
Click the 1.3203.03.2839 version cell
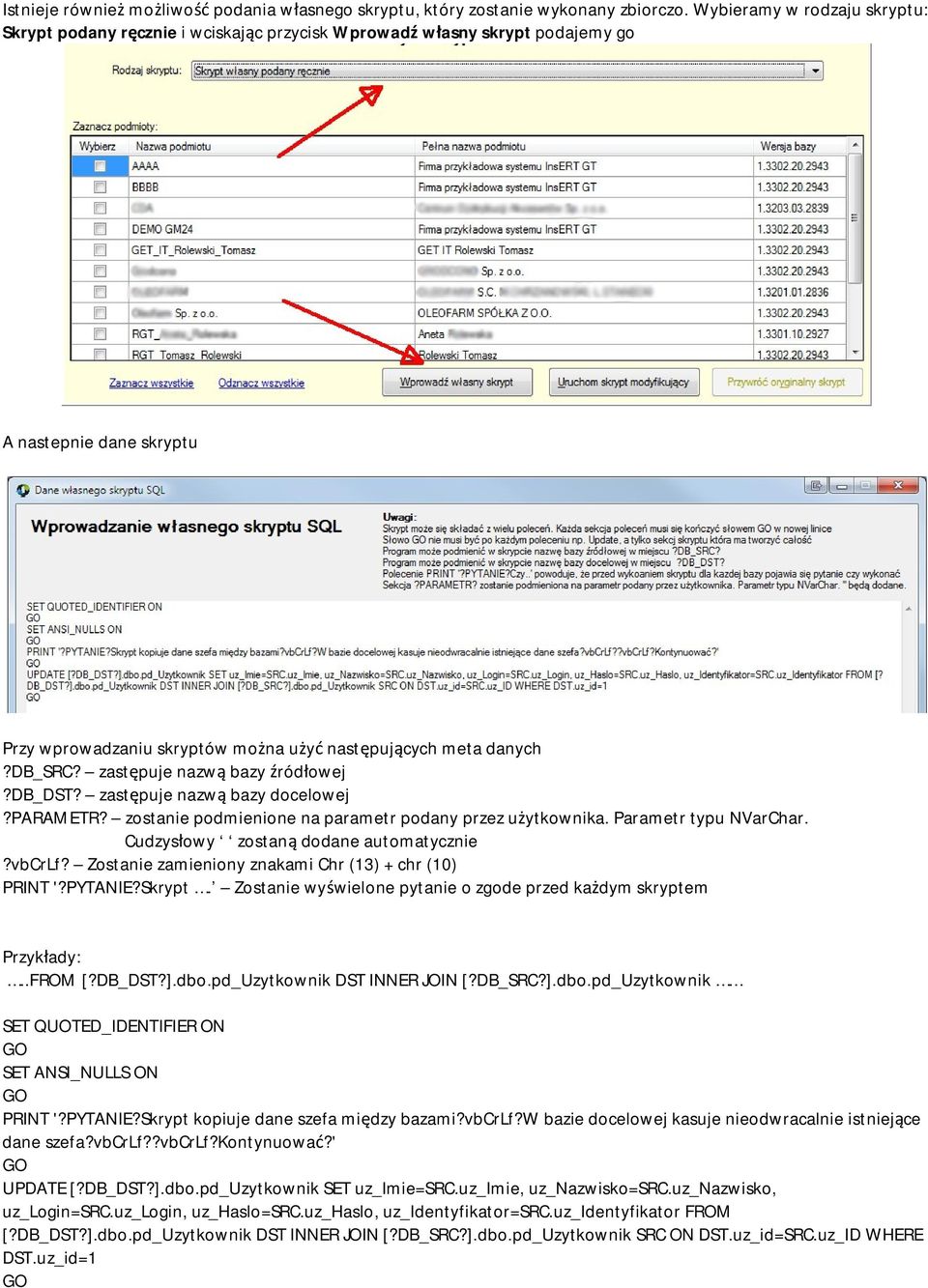click(x=799, y=208)
